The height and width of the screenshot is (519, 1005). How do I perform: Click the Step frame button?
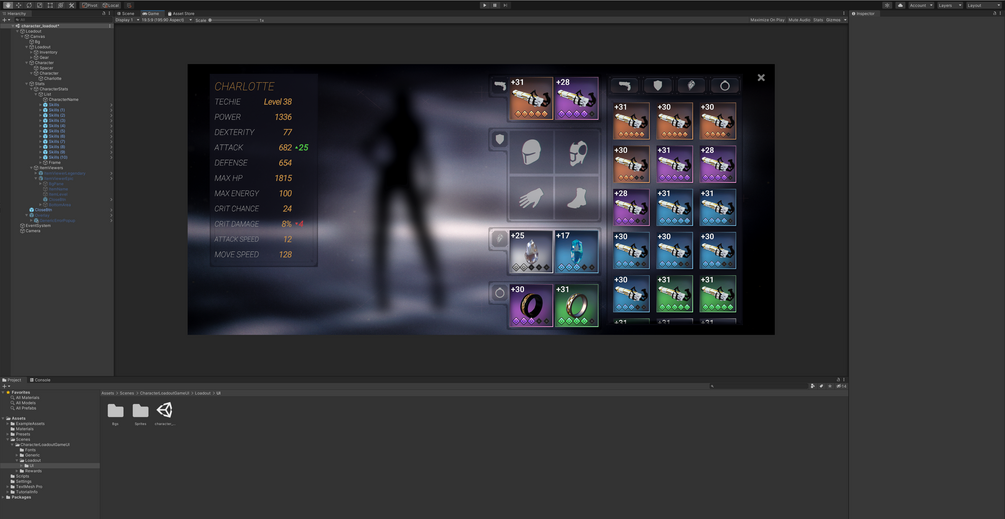(x=506, y=5)
